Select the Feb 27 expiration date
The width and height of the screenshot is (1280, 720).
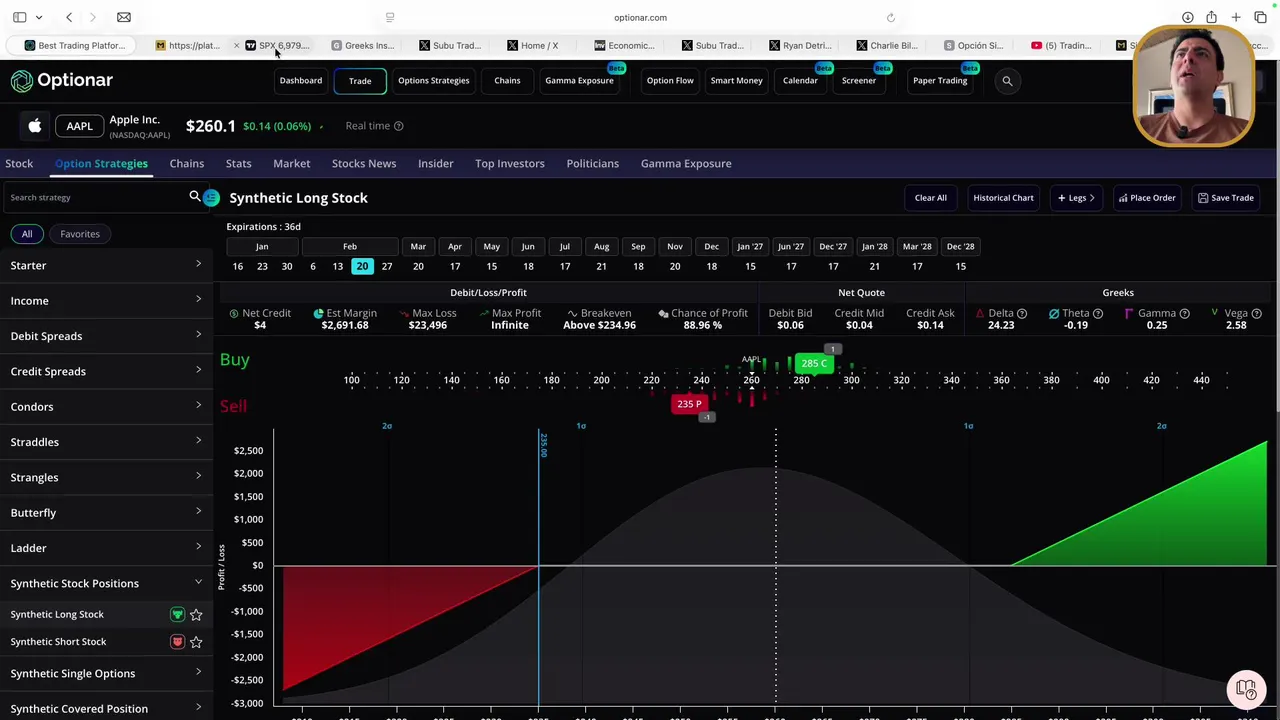[387, 266]
